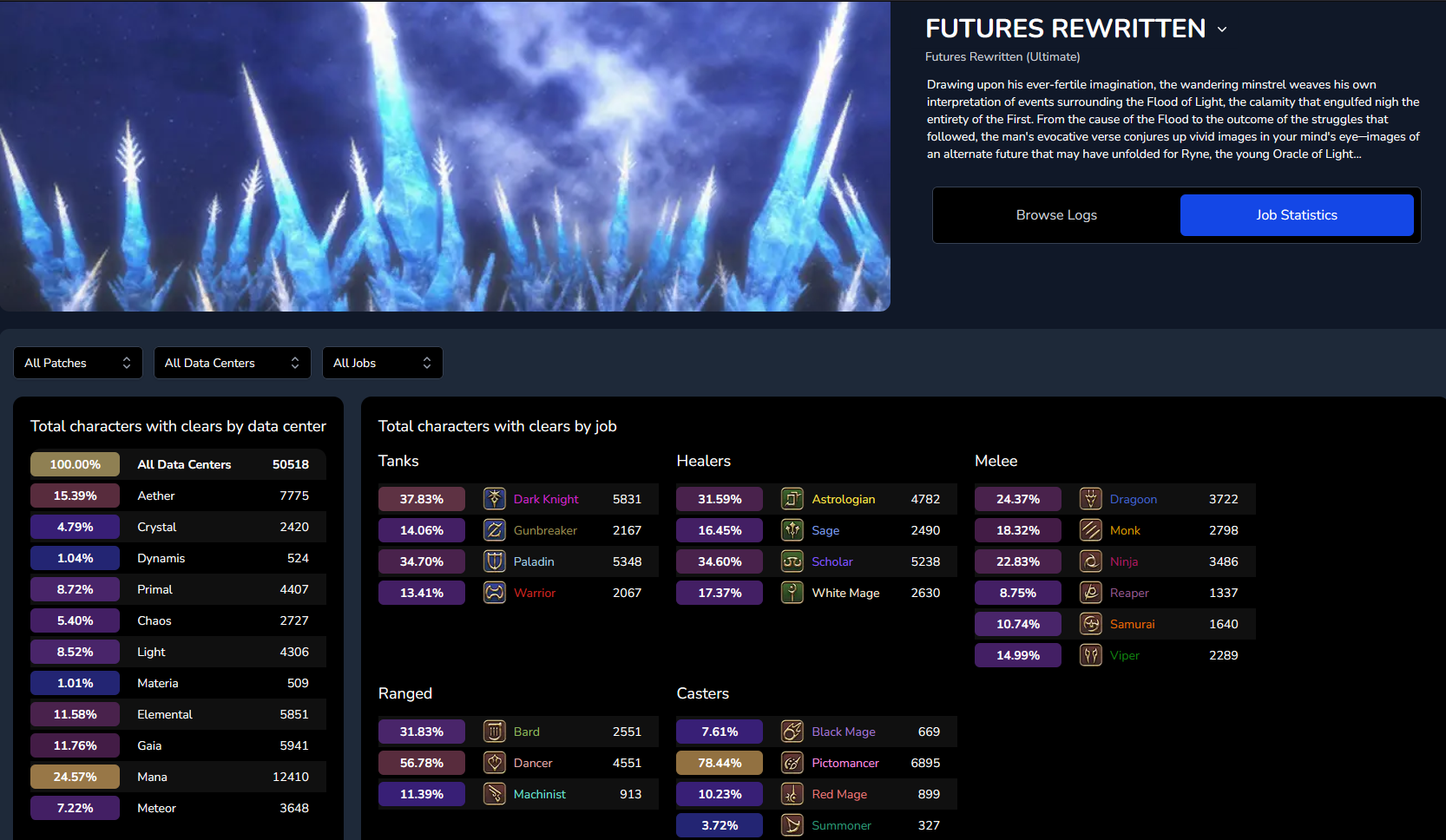Click the Summoner job icon
Viewport: 1446px width, 840px height.
[x=792, y=825]
